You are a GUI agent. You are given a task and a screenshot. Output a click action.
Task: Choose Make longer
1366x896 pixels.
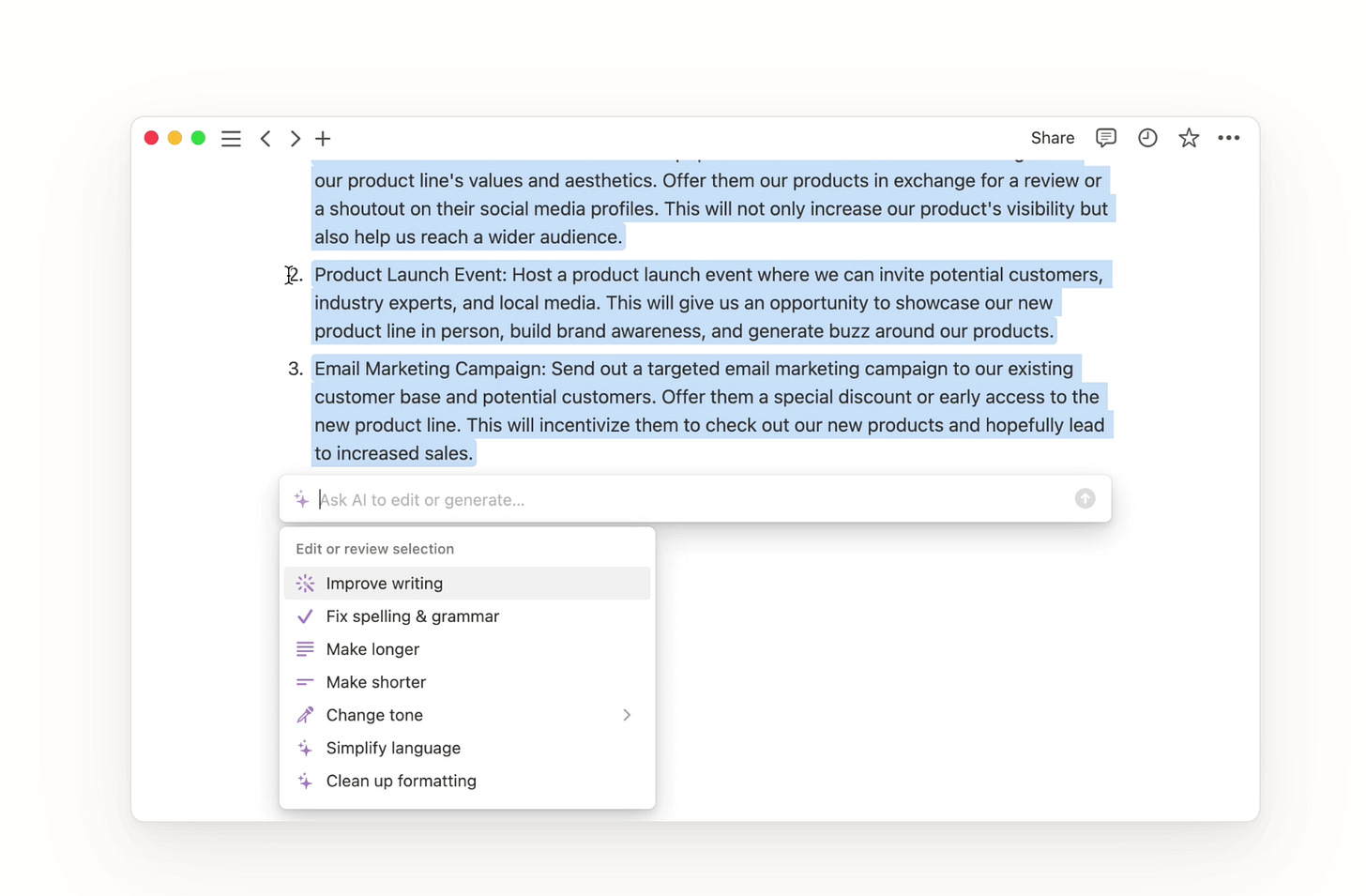(467, 649)
